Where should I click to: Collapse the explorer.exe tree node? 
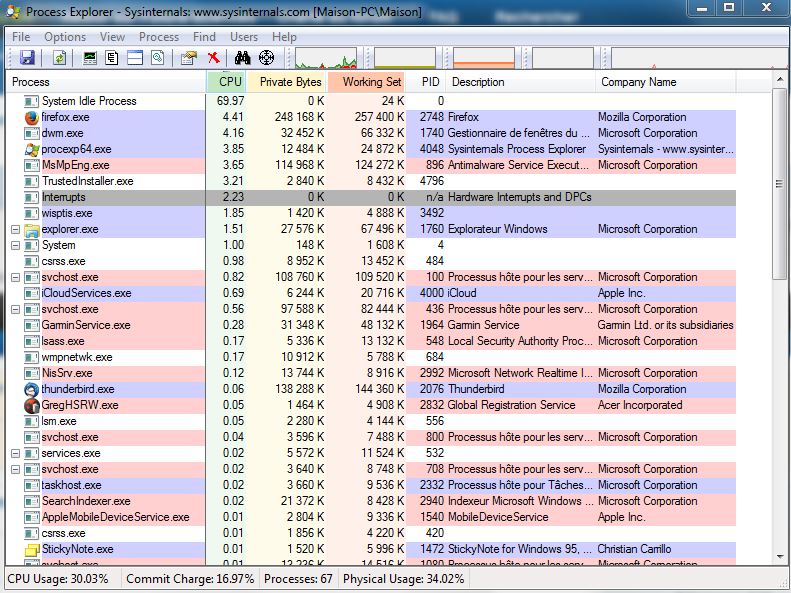pyautogui.click(x=16, y=229)
